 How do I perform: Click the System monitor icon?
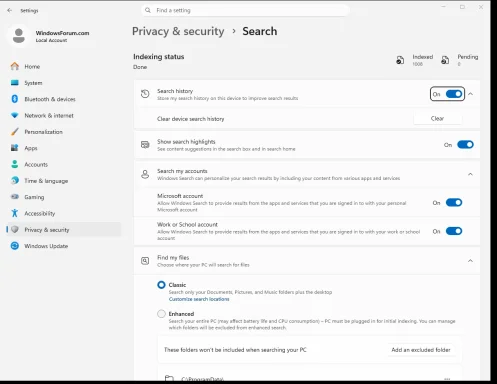pos(15,83)
